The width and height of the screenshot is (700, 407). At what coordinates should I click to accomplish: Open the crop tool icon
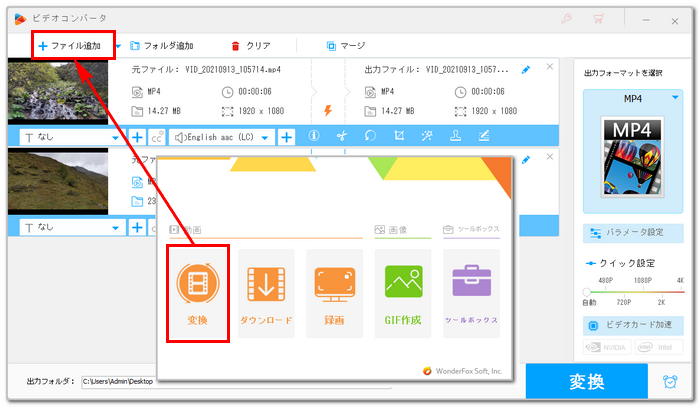399,136
